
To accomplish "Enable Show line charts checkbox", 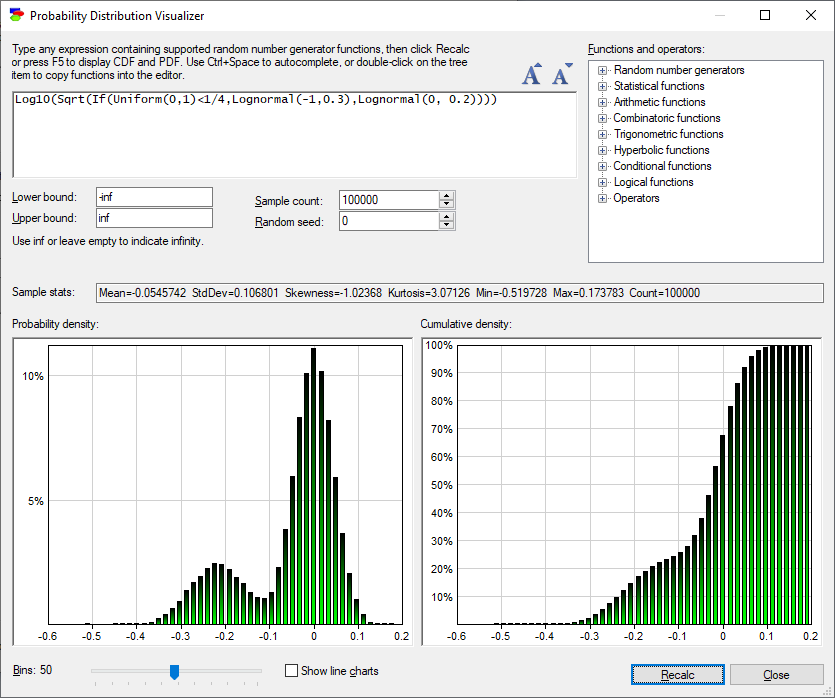I will pos(291,670).
